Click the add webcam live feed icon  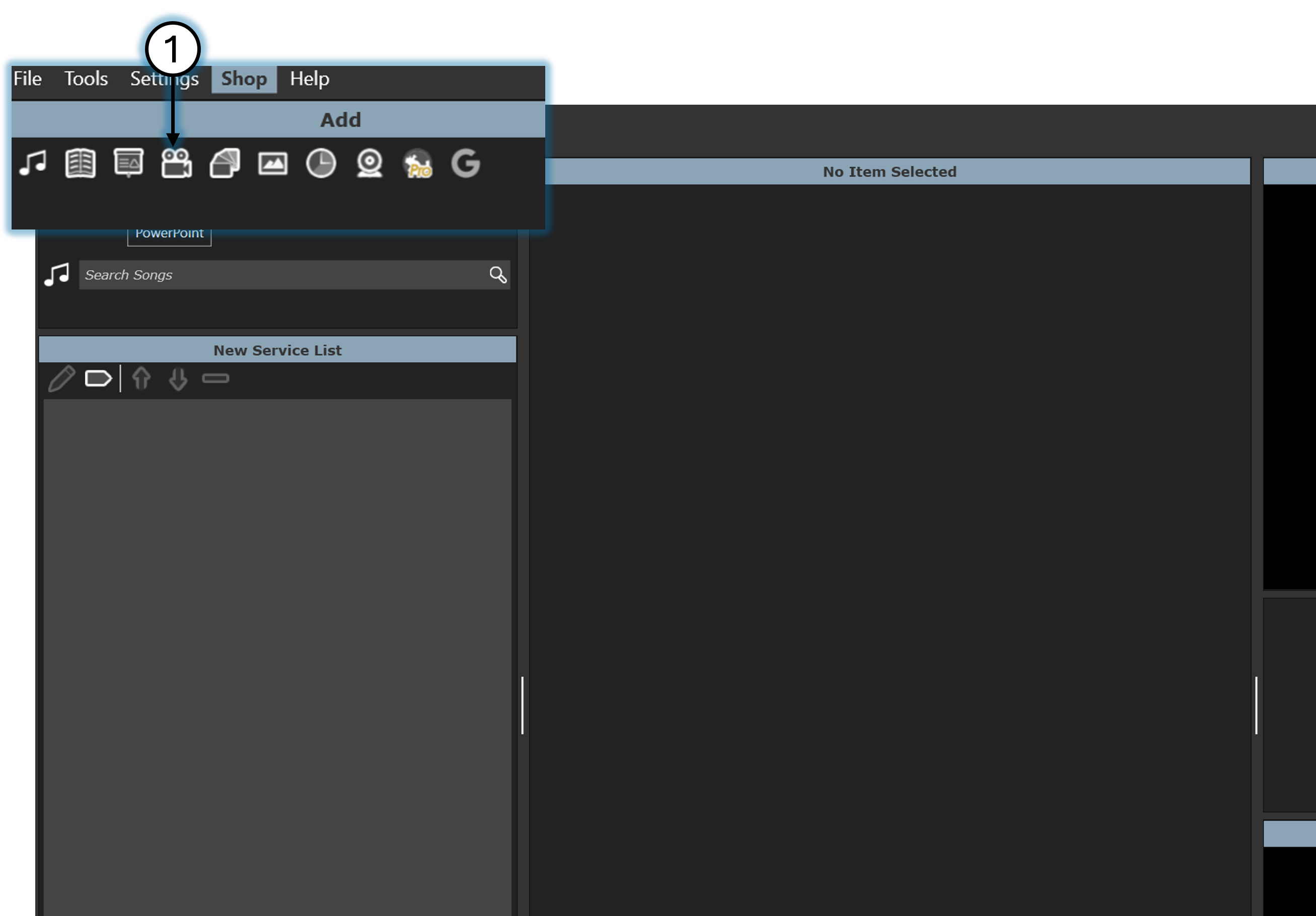pos(370,164)
